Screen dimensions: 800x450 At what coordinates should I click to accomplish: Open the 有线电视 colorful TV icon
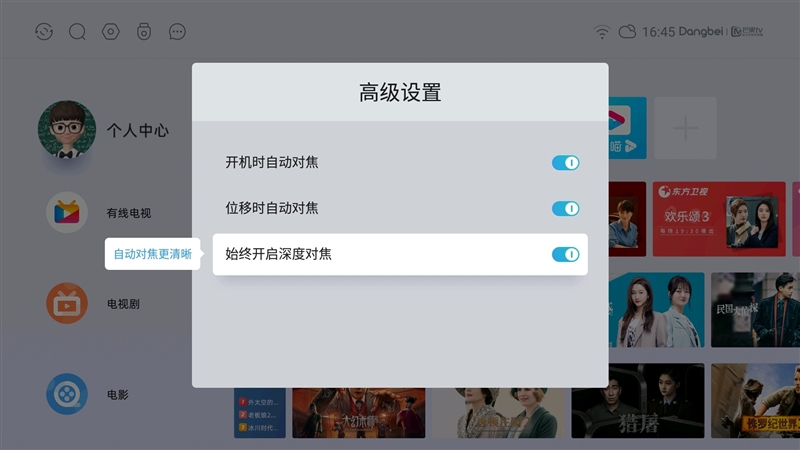67,212
